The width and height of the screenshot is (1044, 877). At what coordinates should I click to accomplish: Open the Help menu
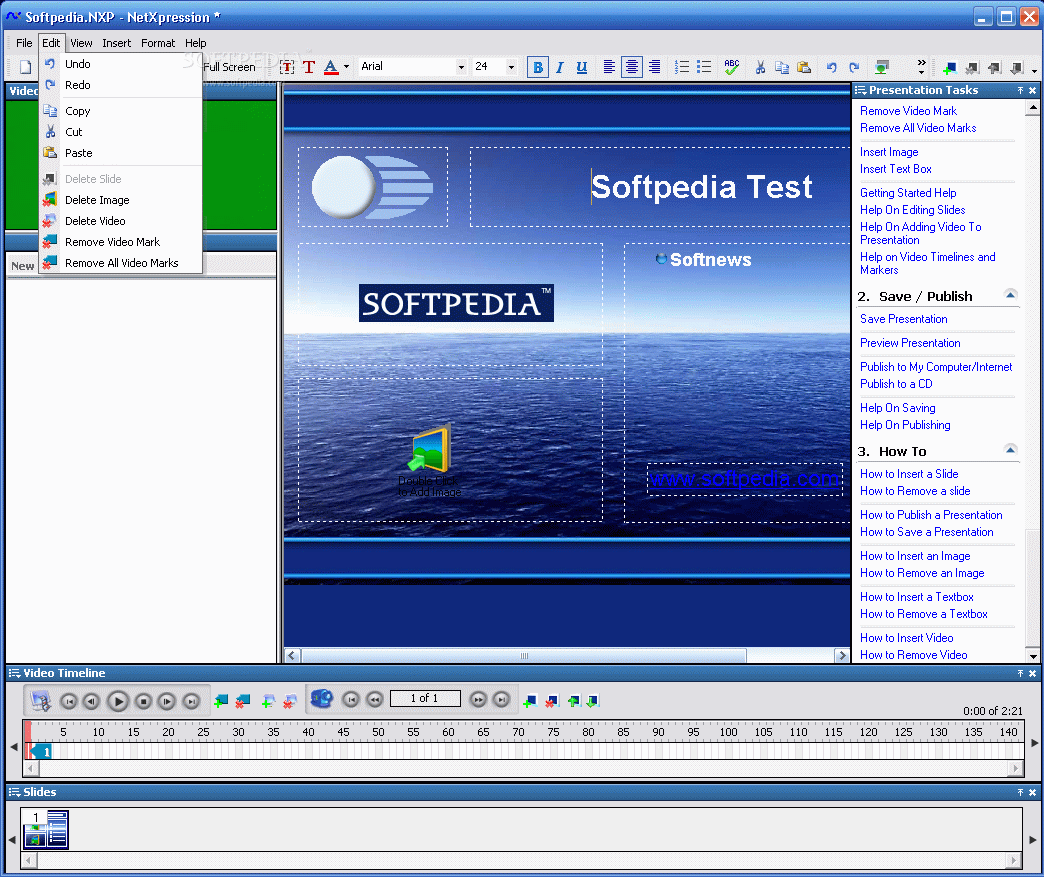tap(196, 43)
